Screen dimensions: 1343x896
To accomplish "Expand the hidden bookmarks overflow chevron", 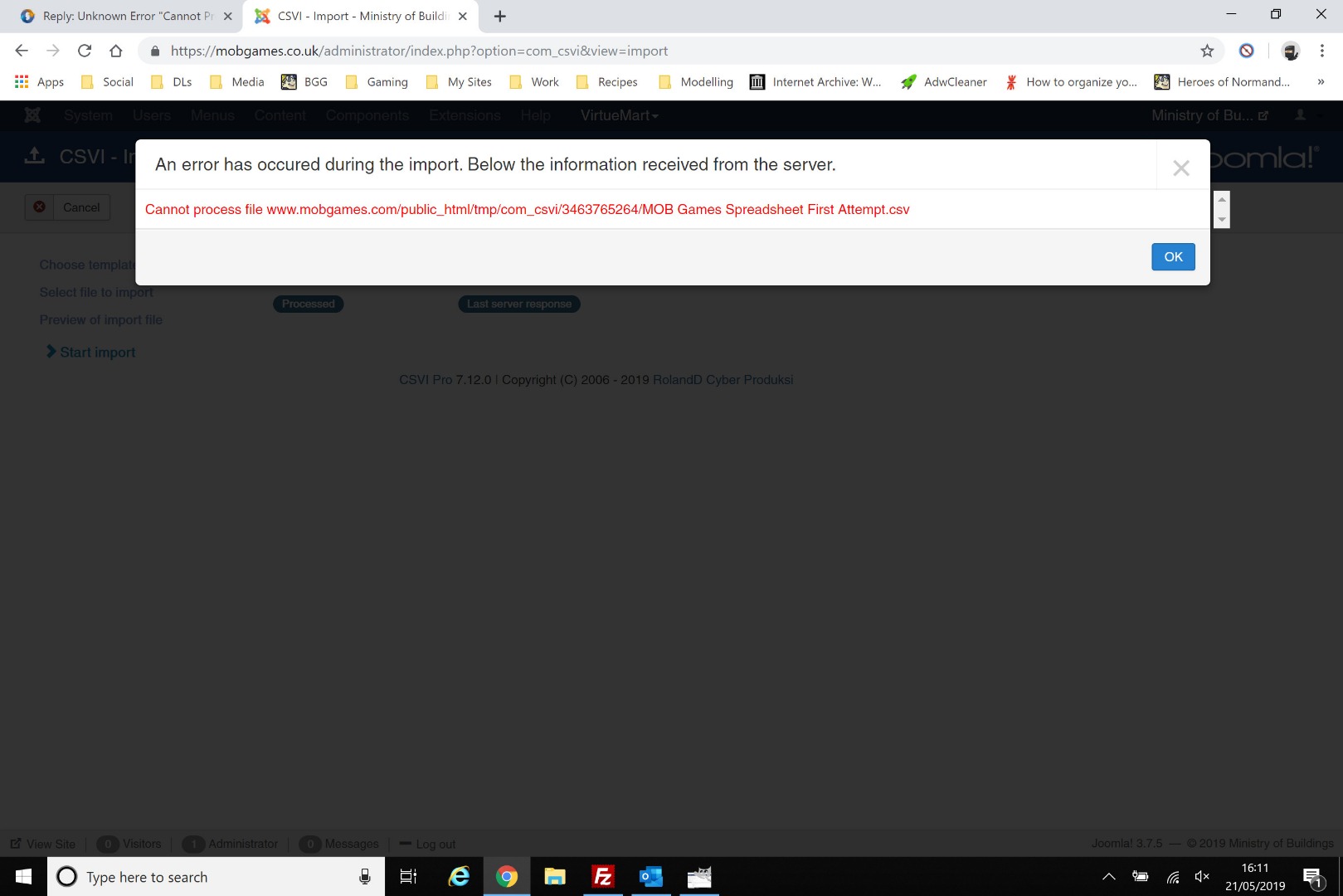I will click(x=1321, y=82).
